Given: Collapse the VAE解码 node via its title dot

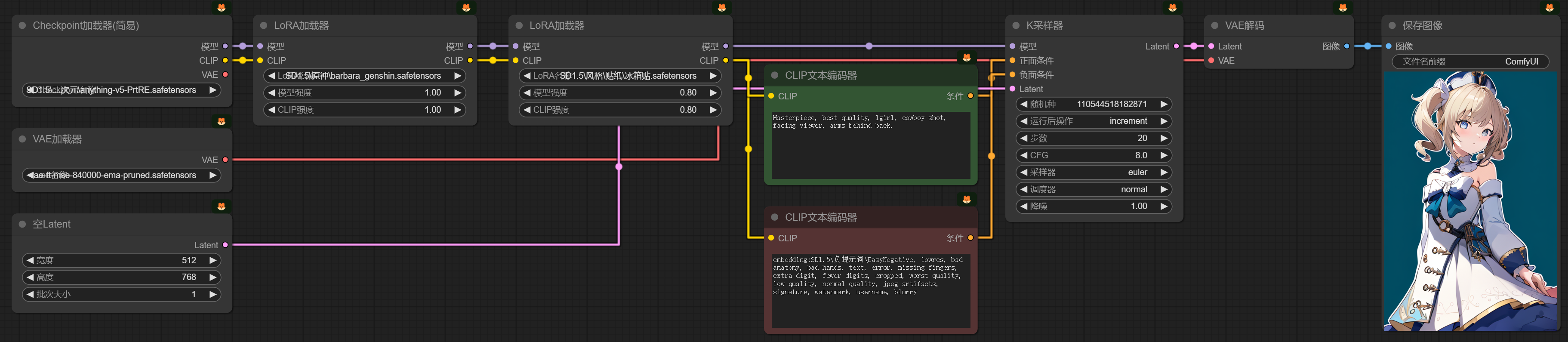Looking at the screenshot, I should (1214, 25).
